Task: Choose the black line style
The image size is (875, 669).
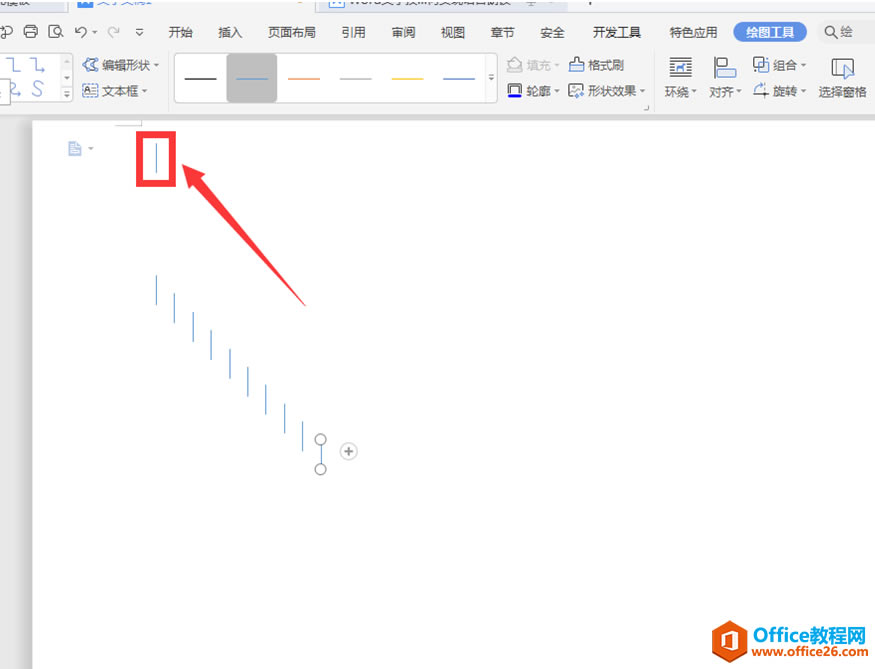Action: point(200,78)
